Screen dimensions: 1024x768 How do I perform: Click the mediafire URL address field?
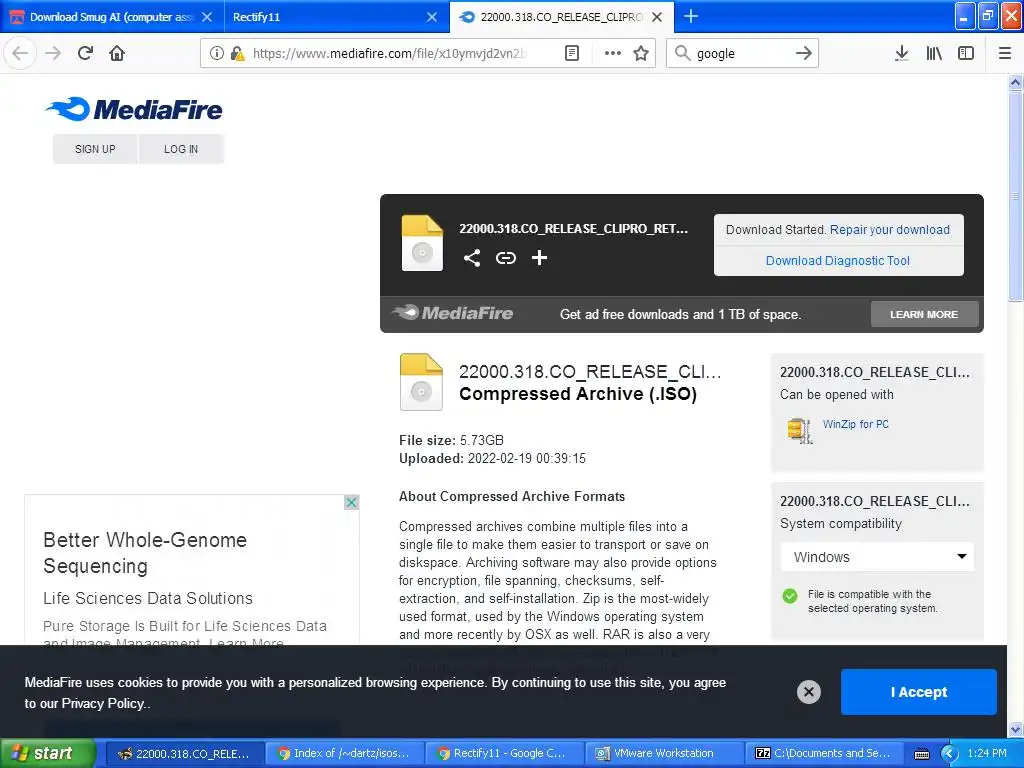(x=389, y=54)
